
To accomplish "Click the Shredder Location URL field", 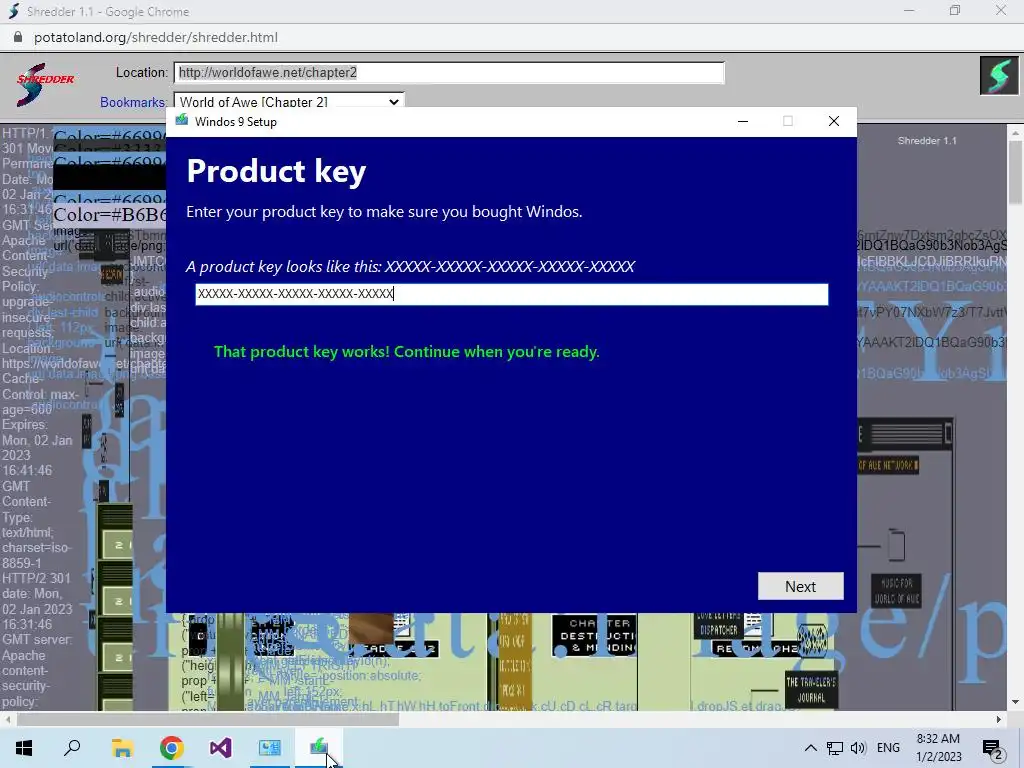I will point(449,72).
